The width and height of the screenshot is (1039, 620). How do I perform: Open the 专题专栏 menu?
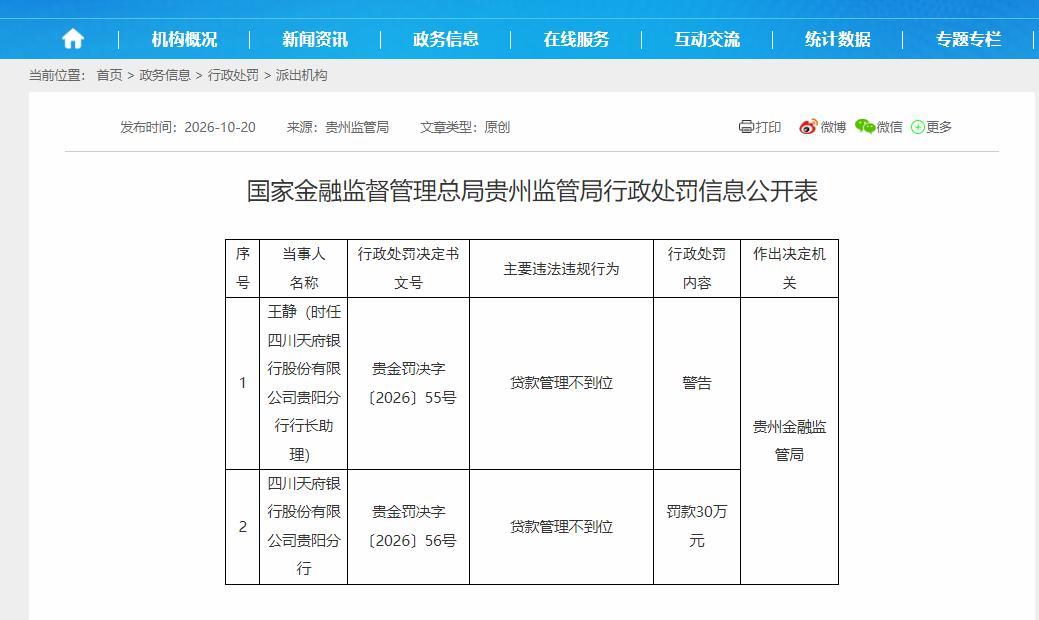pyautogui.click(x=968, y=40)
